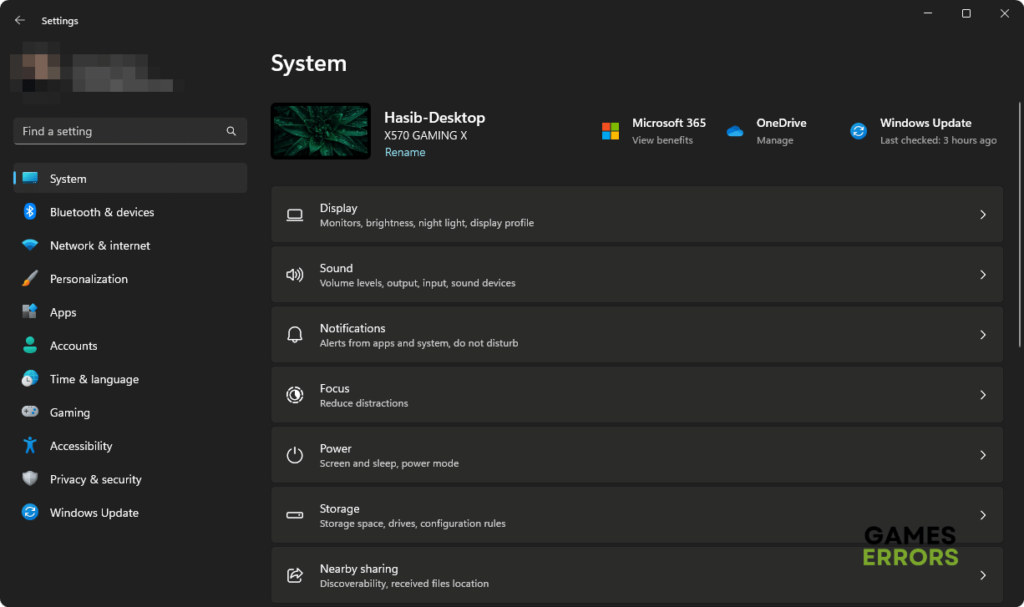The image size is (1024, 607).
Task: Open Windows Update via its sidebar icon
Action: click(30, 512)
